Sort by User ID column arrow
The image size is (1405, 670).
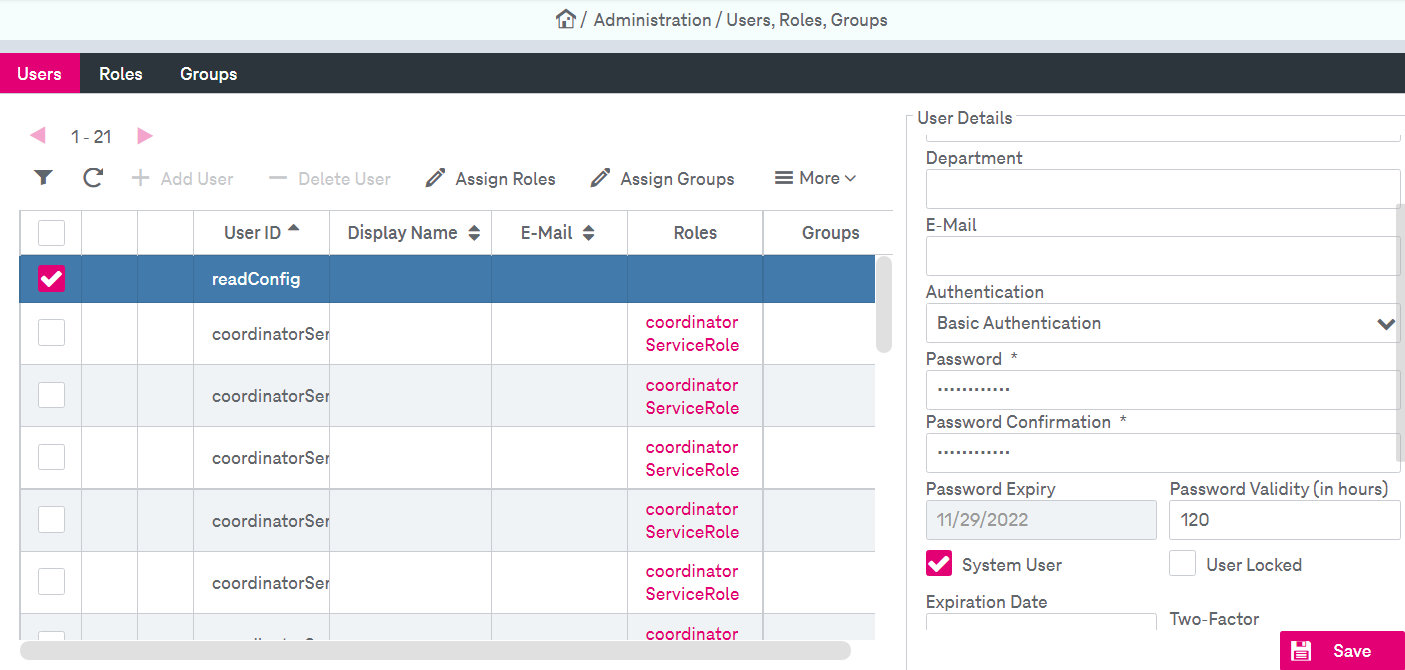tap(293, 228)
